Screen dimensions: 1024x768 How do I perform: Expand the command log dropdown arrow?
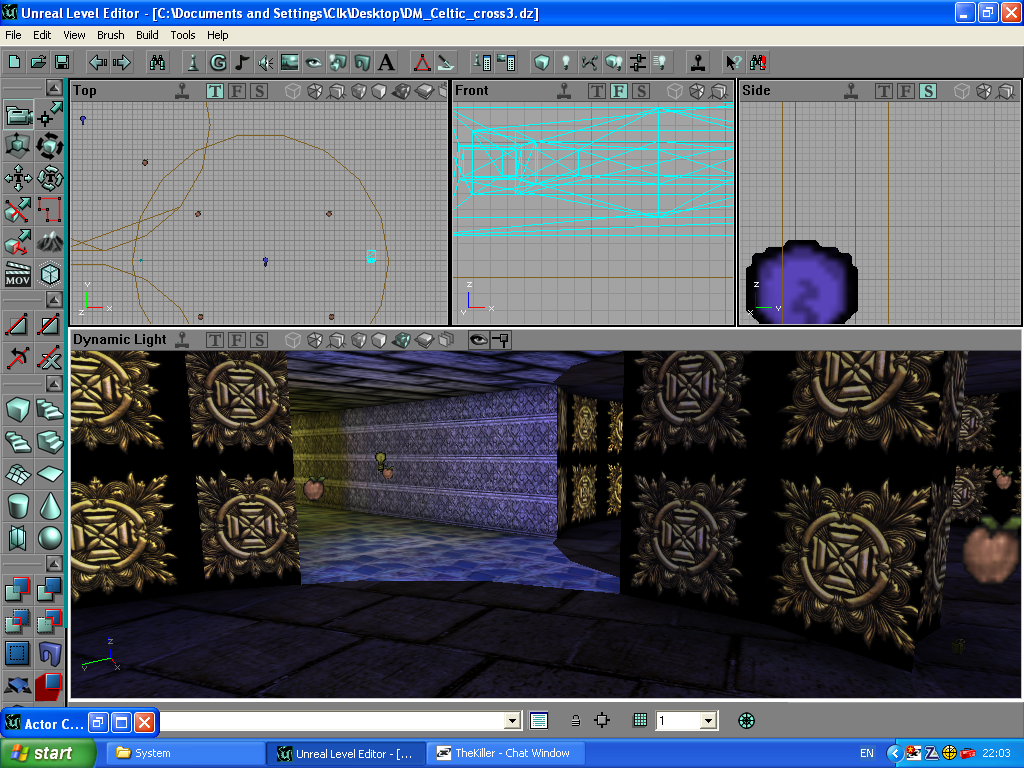click(x=513, y=721)
